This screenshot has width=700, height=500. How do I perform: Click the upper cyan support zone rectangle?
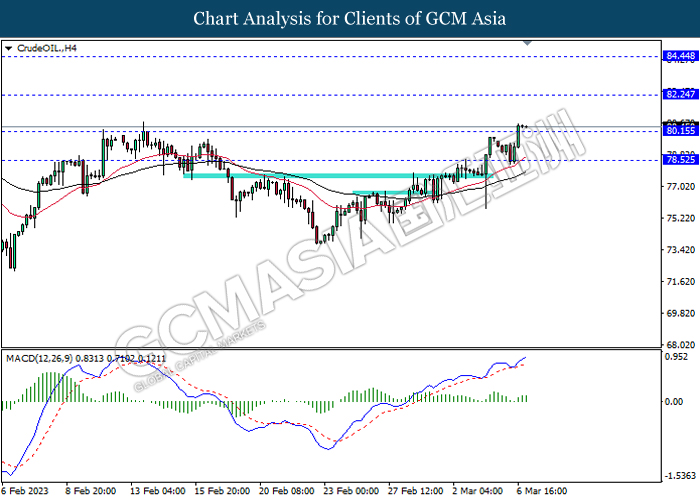click(x=337, y=176)
